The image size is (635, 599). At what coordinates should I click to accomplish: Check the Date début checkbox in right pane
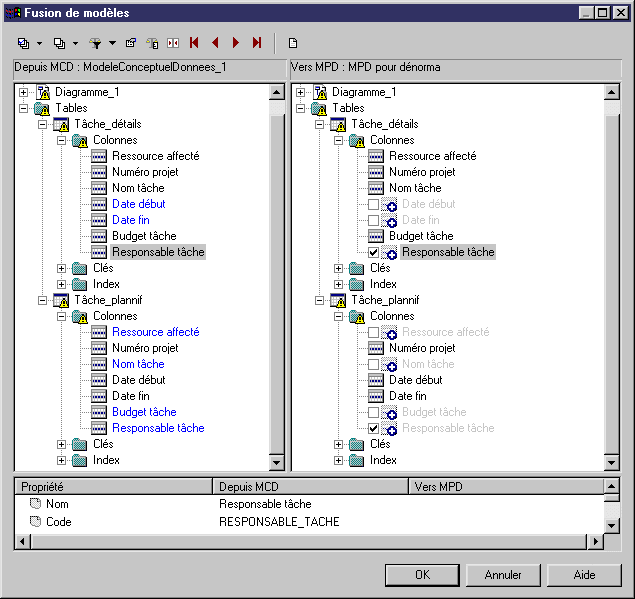[373, 204]
